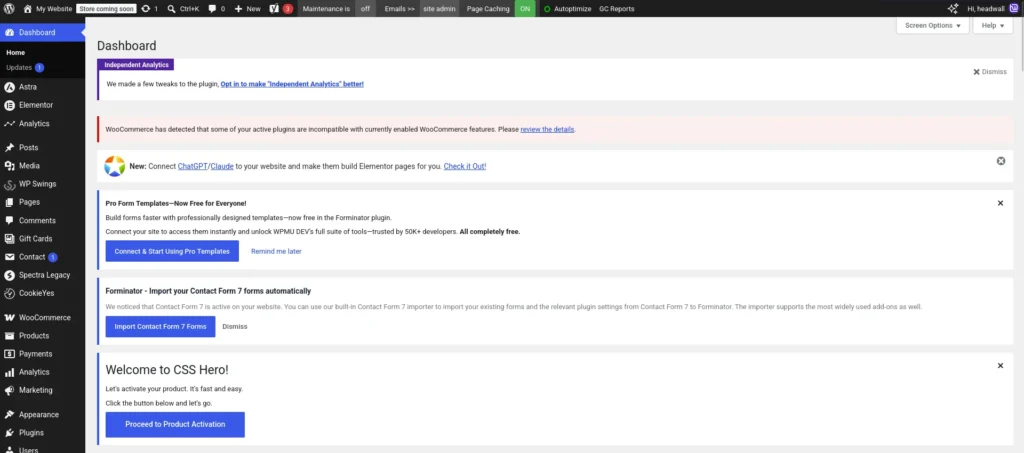Open Spectra Legacy menu

click(42, 275)
